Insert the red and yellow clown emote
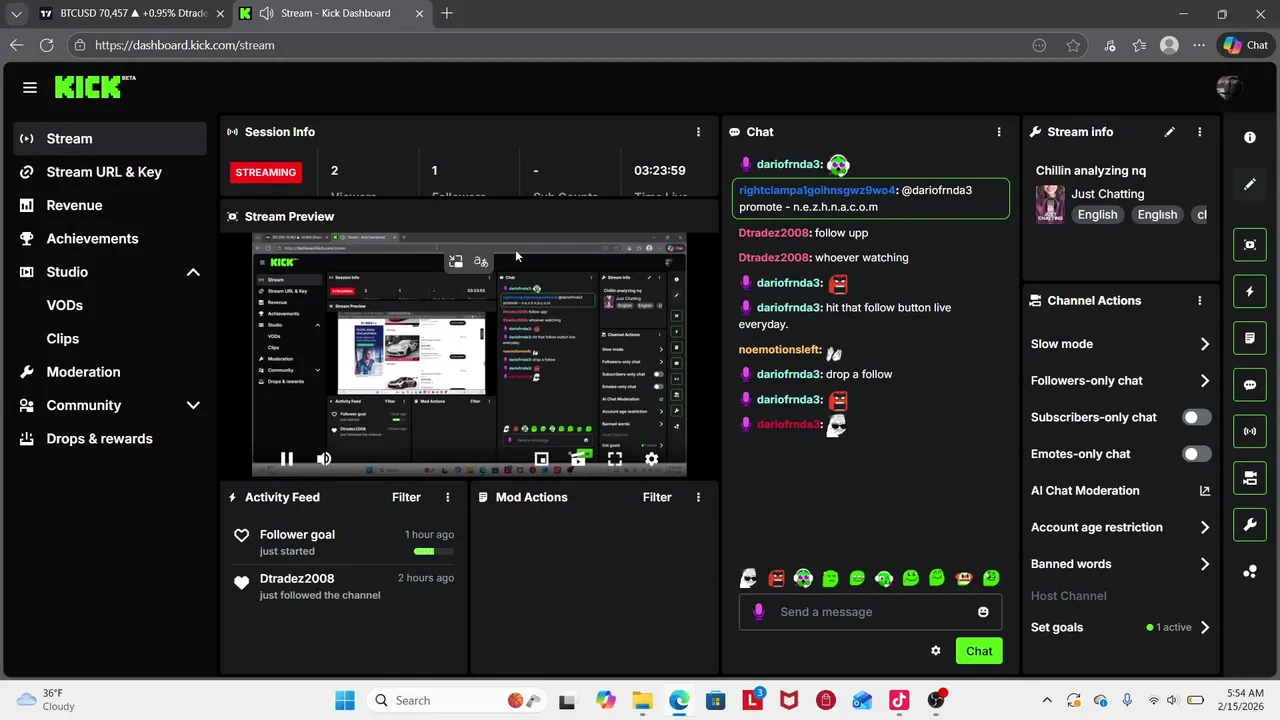The height and width of the screenshot is (720, 1280). 964,578
